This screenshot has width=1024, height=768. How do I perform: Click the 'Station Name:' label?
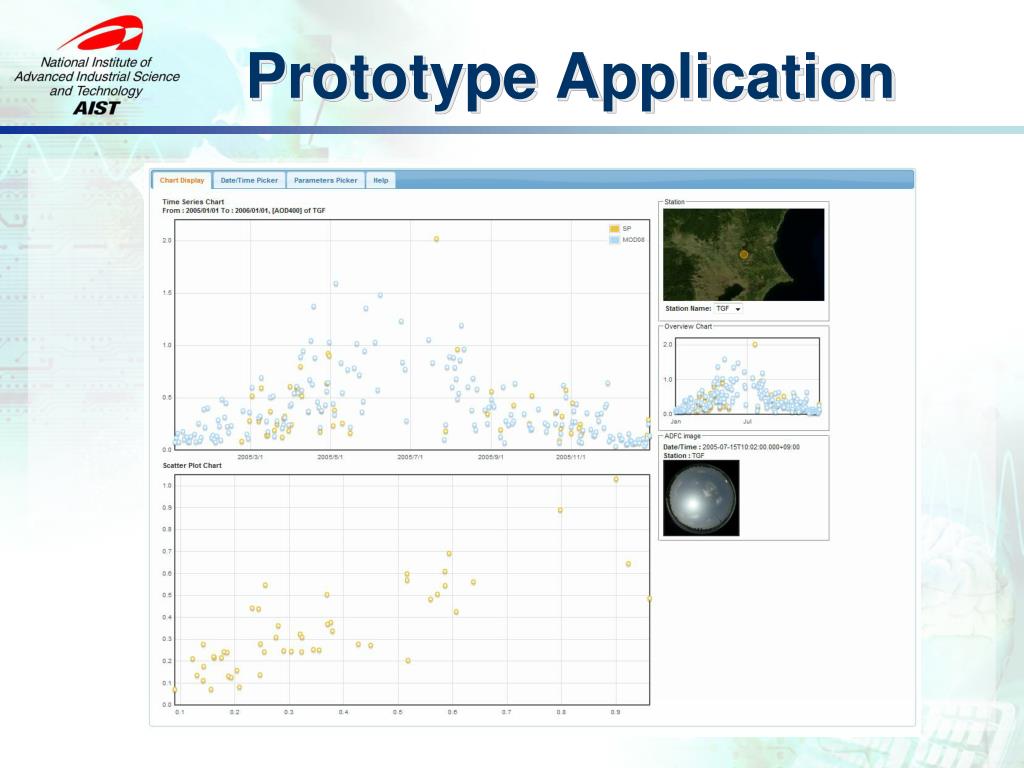pyautogui.click(x=688, y=309)
